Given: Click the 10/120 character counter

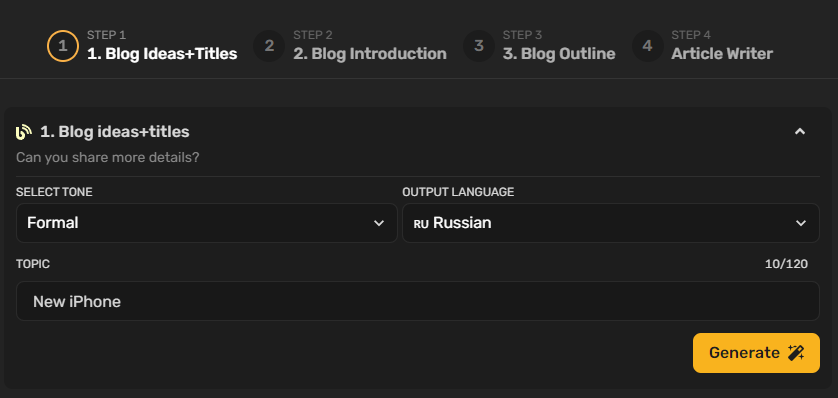Looking at the screenshot, I should (x=786, y=264).
